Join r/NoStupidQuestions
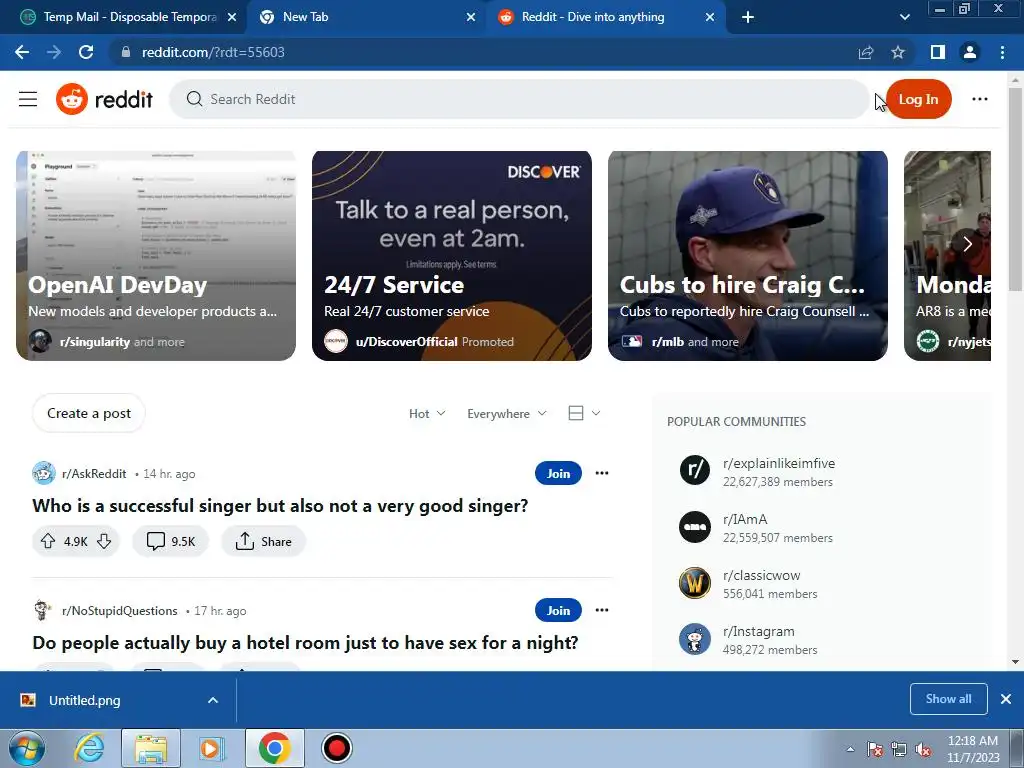The image size is (1024, 768). click(558, 611)
